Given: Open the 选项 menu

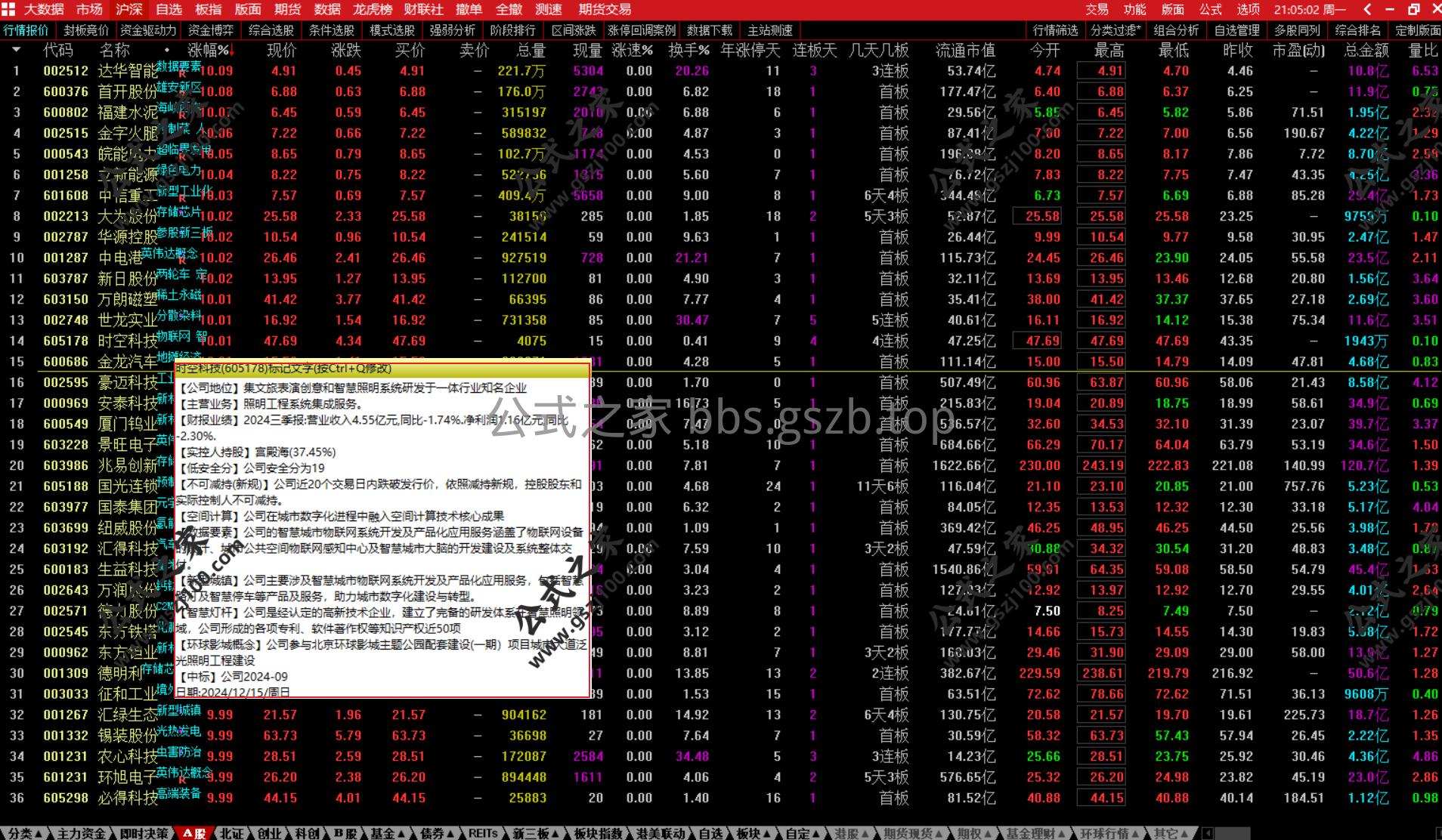Looking at the screenshot, I should tap(1248, 9).
